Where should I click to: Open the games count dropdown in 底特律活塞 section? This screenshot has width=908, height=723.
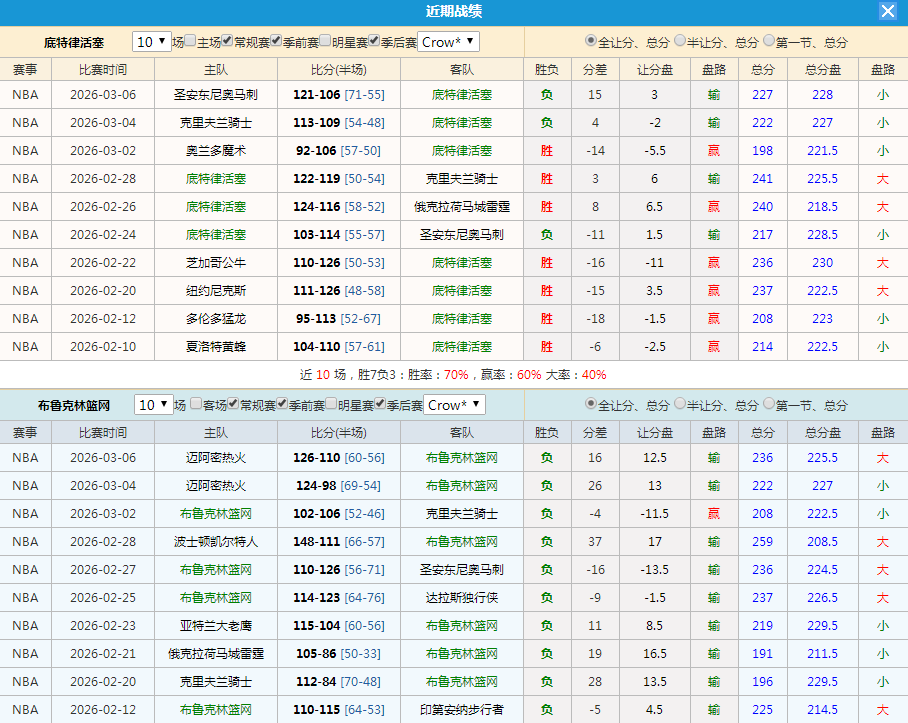click(x=150, y=41)
